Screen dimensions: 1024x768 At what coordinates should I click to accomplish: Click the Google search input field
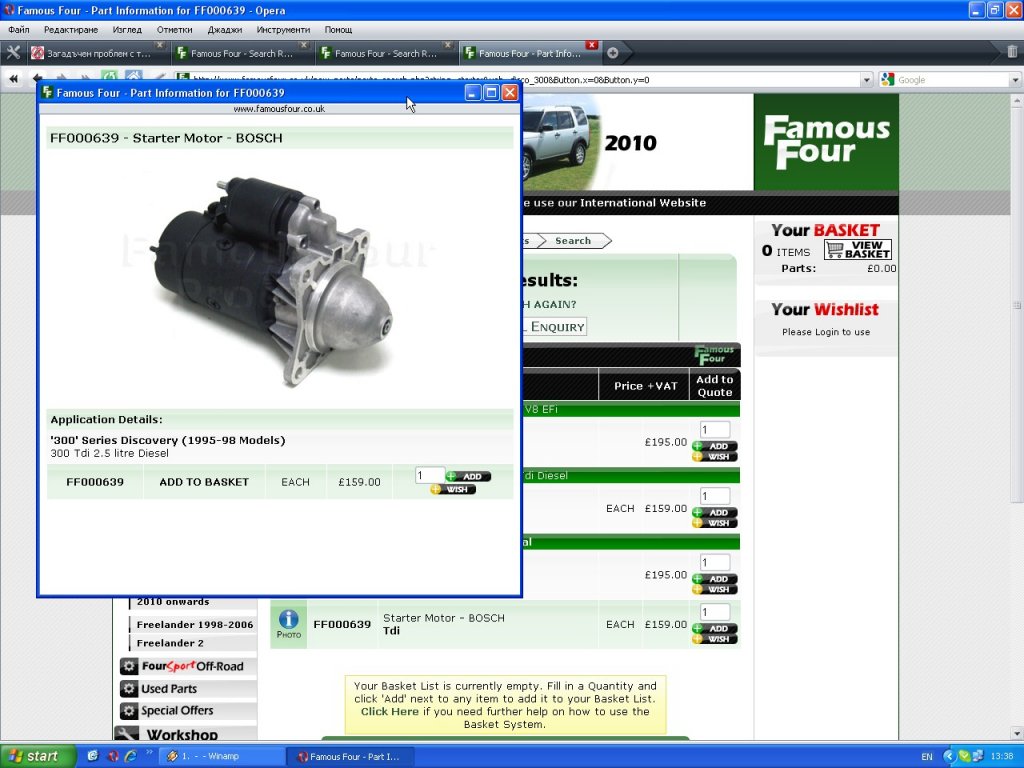(952, 80)
